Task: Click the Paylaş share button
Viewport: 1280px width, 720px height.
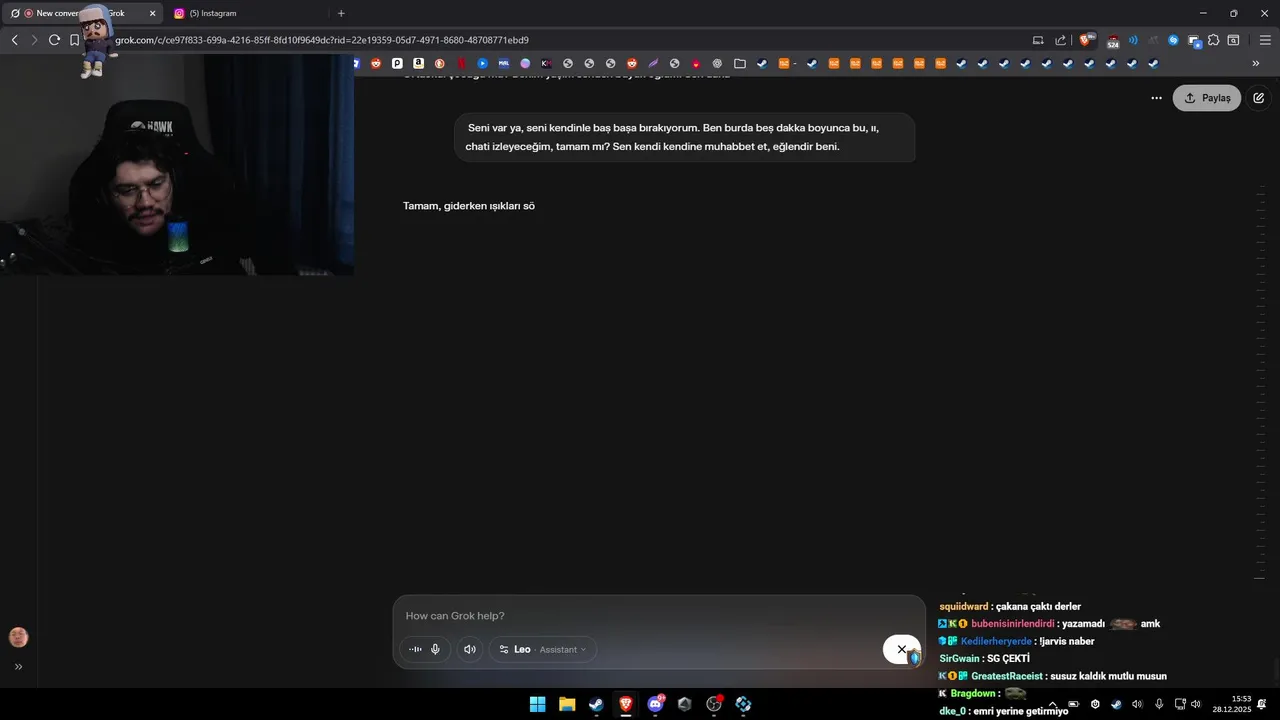Action: coord(1207,98)
